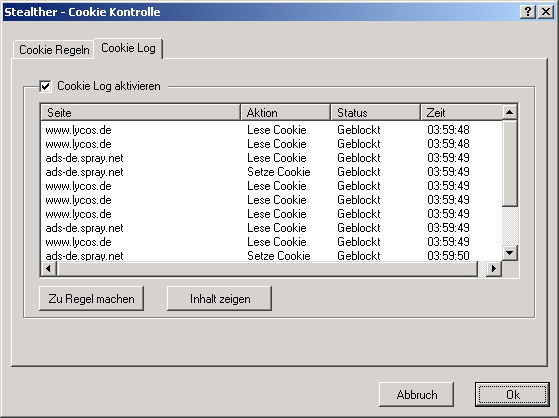Image resolution: width=559 pixels, height=418 pixels.
Task: Select the first www.lycos.de log entry
Action: coord(271,130)
